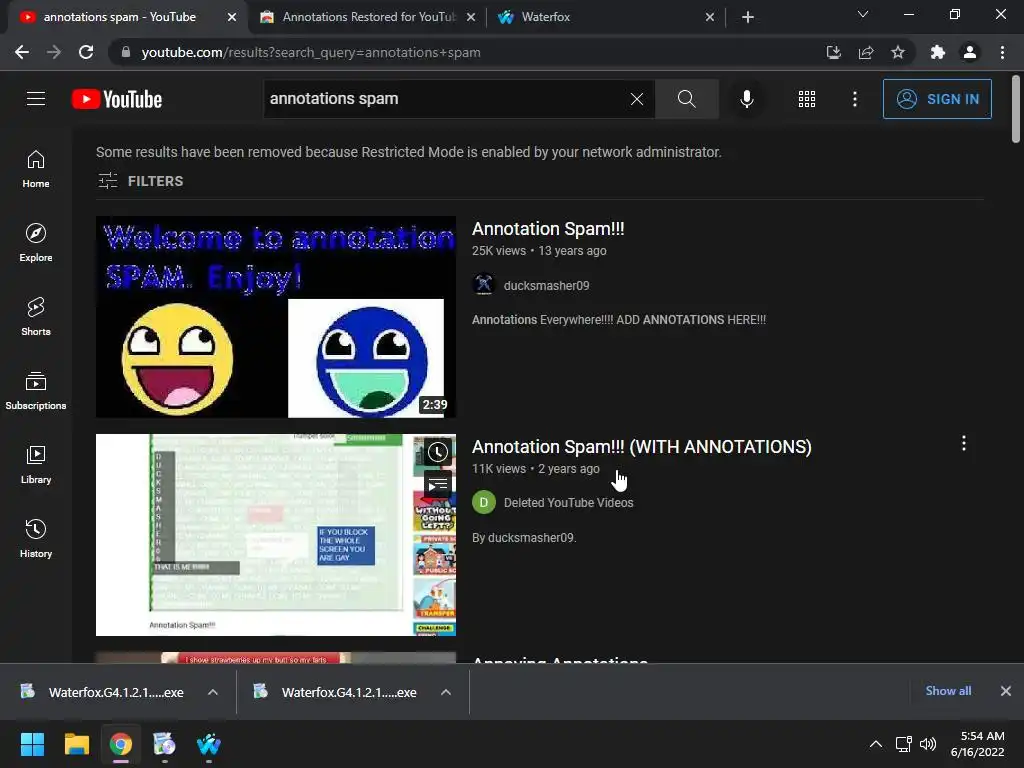Open Shorts in the sidebar
Image resolution: width=1024 pixels, height=768 pixels.
coord(36,317)
